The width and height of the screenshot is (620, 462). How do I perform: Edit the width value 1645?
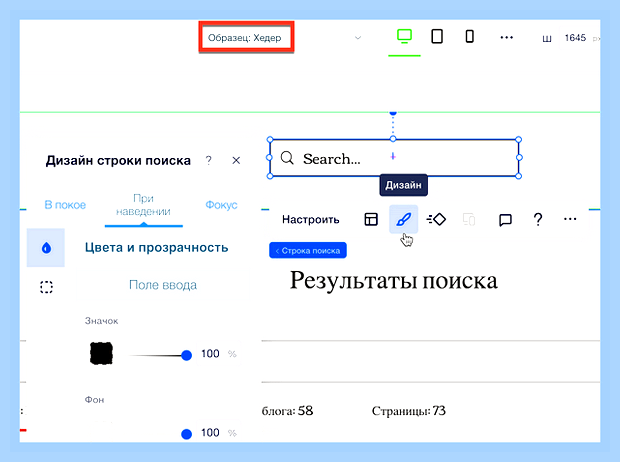tap(575, 38)
